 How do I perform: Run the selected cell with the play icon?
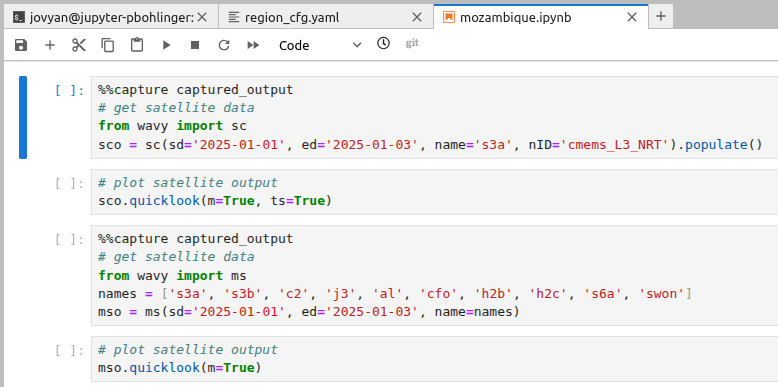[x=166, y=45]
